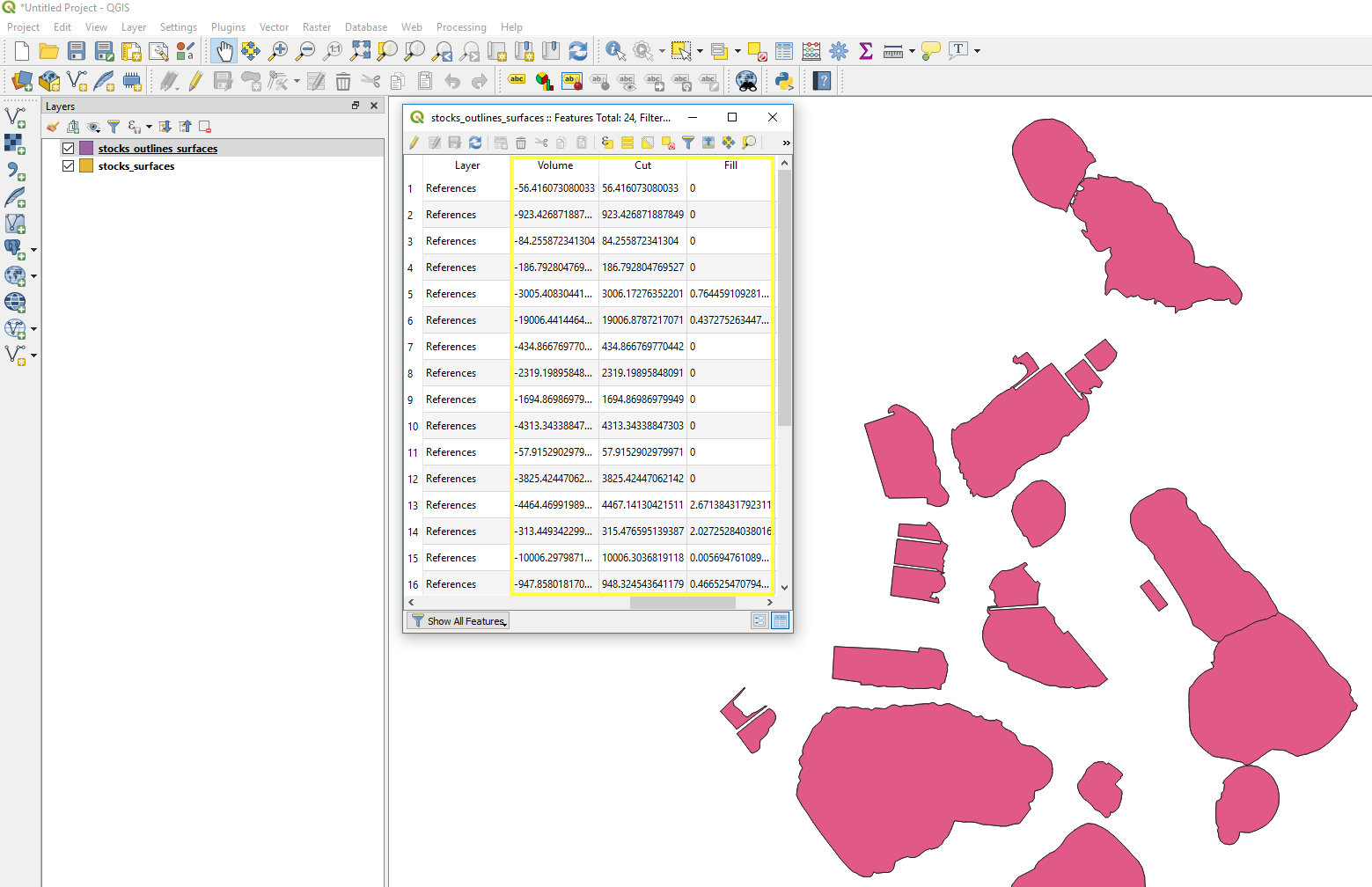Open the Processing menu
Viewport: 1372px width, 887px height.
click(461, 27)
